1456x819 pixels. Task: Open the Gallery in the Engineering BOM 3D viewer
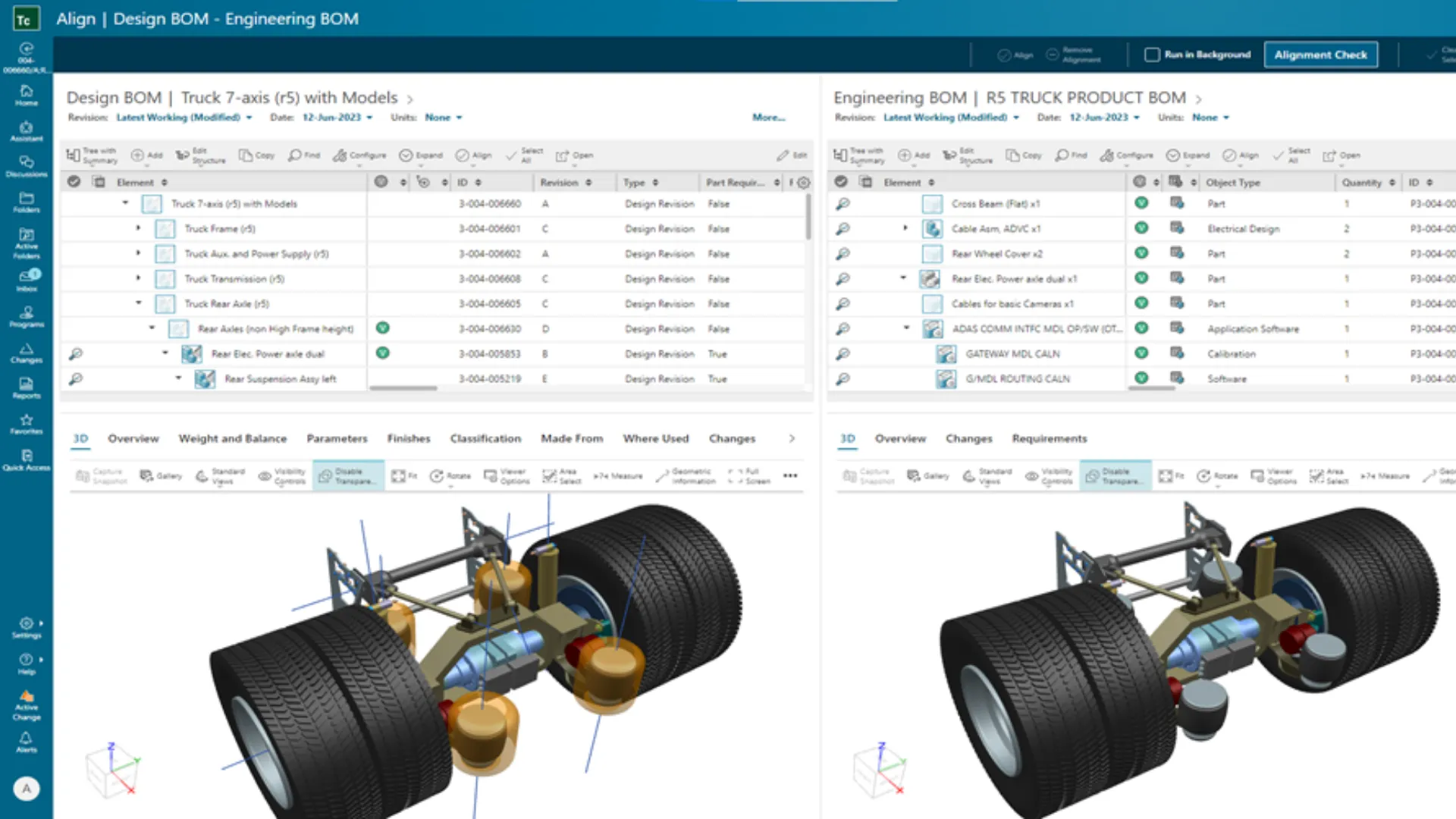[x=928, y=475]
